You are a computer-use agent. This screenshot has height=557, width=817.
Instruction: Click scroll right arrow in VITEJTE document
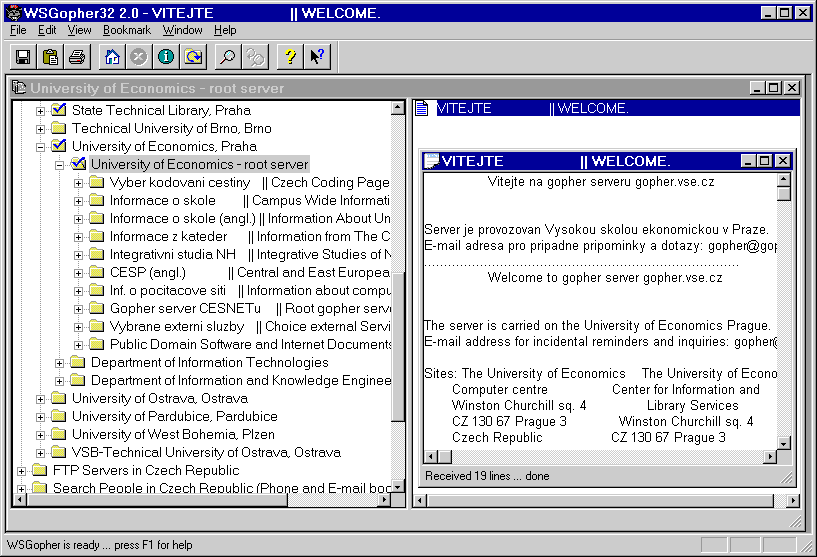tap(771, 457)
